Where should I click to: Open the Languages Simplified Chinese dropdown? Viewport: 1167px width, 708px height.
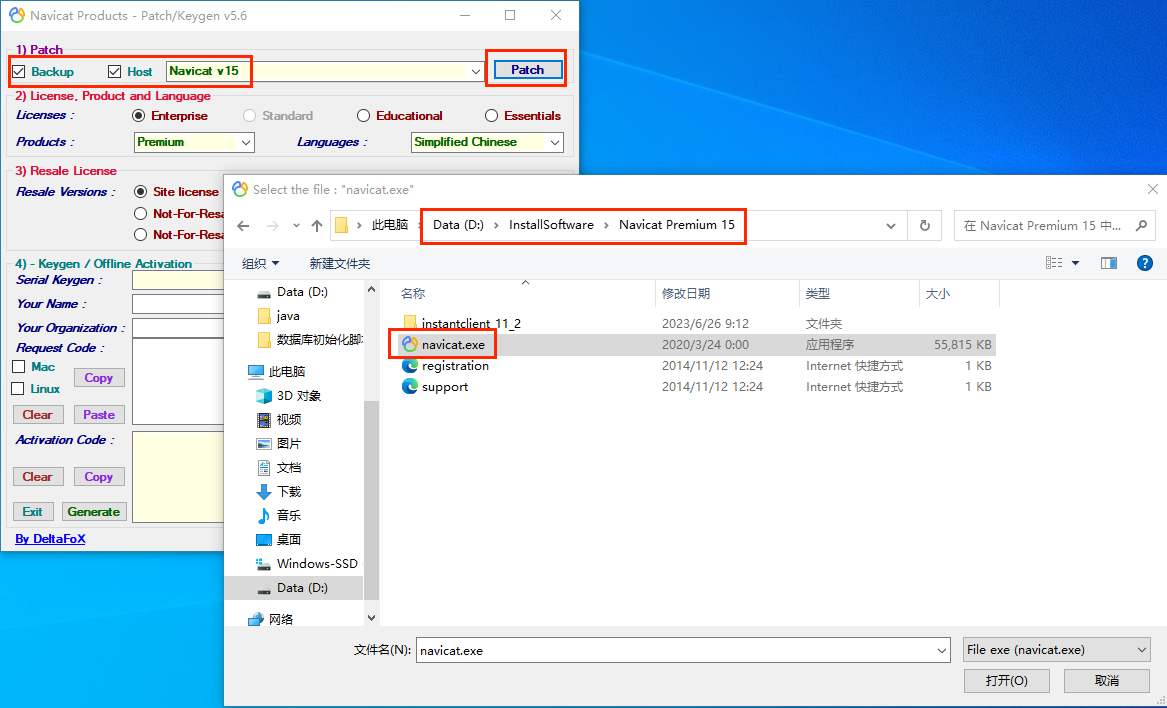click(x=554, y=142)
